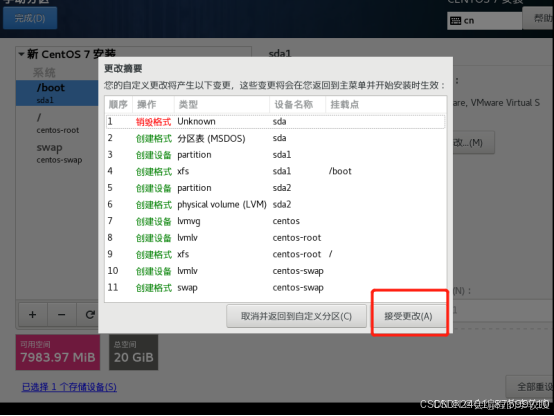The image size is (554, 416).
Task: Click the reload storage refresh icon
Action: click(88, 315)
